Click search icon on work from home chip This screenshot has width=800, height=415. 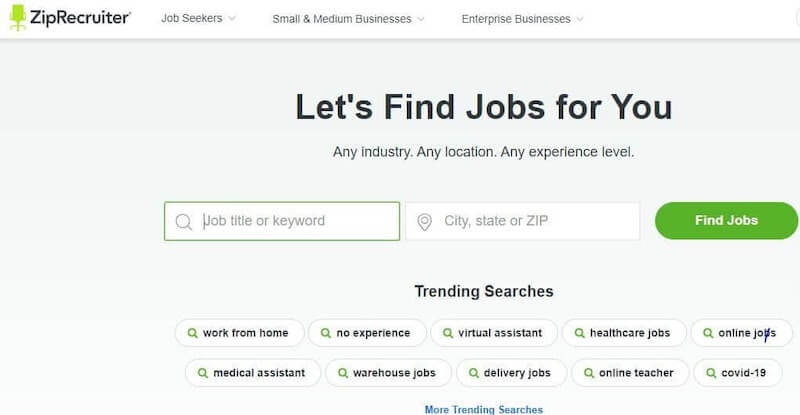tap(192, 333)
